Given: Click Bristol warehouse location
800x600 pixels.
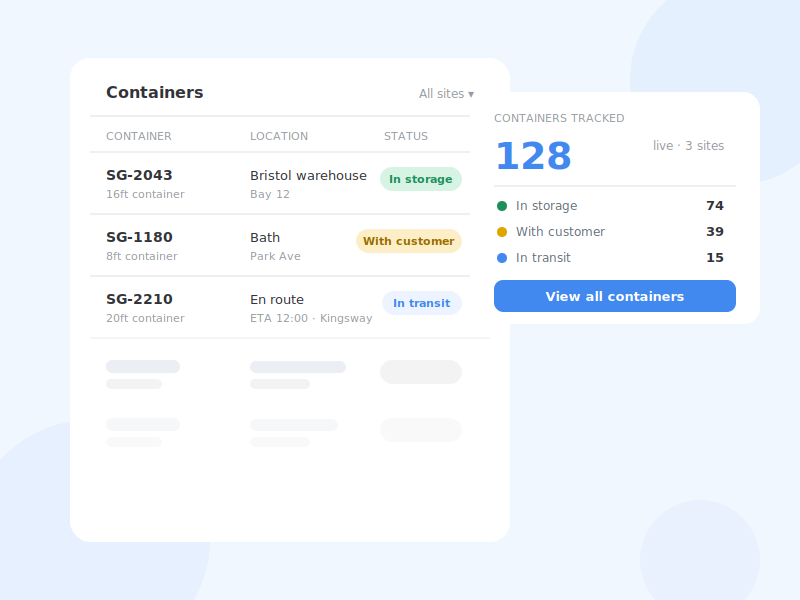Looking at the screenshot, I should pyautogui.click(x=308, y=176).
